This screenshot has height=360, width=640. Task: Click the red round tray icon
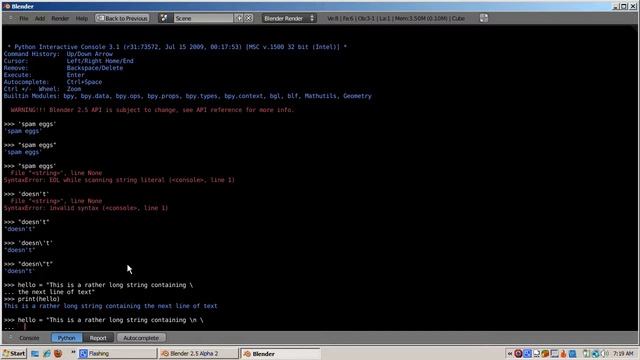click(x=518, y=353)
